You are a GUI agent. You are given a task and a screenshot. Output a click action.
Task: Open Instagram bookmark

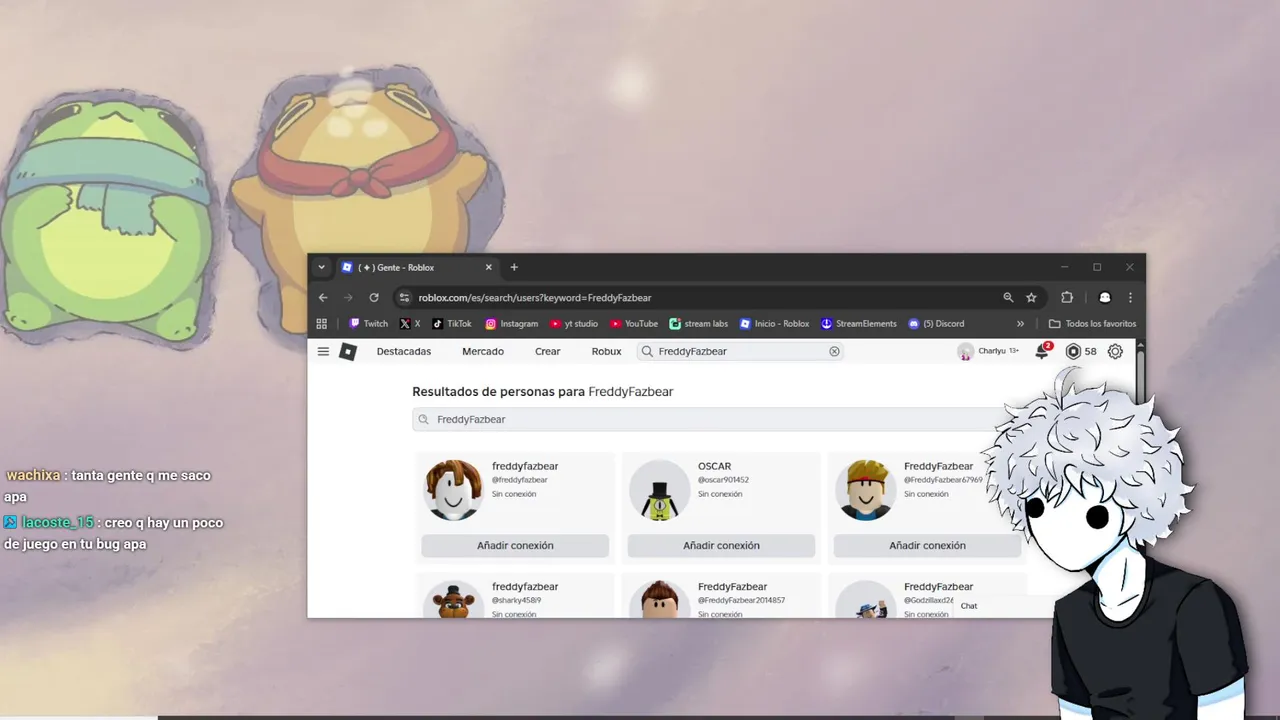tap(512, 323)
